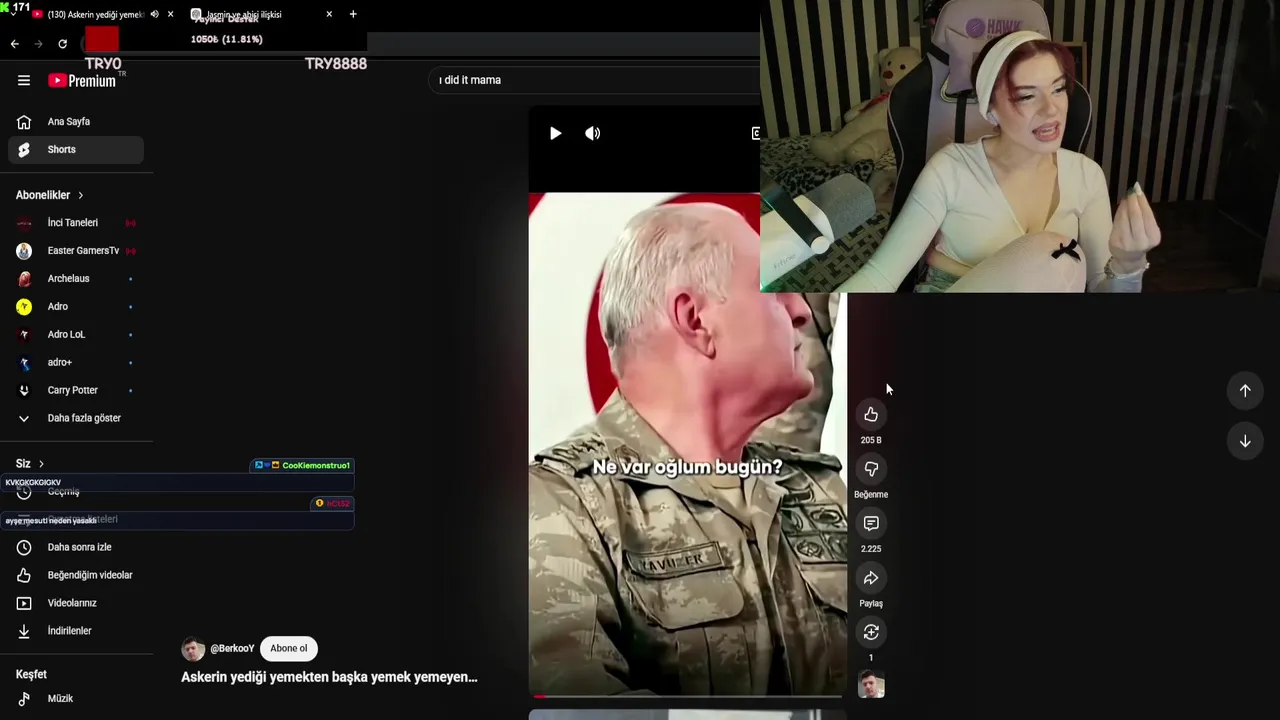Select Shorts in the sidebar
This screenshot has width=1280, height=720.
[76, 150]
